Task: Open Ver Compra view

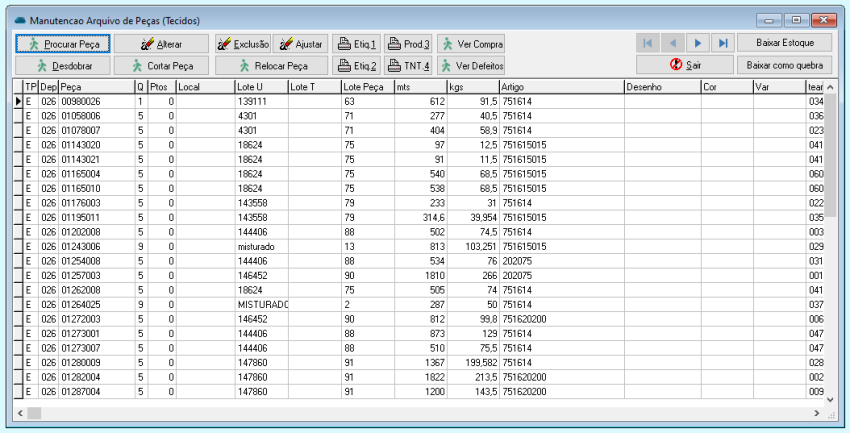Action: (471, 44)
